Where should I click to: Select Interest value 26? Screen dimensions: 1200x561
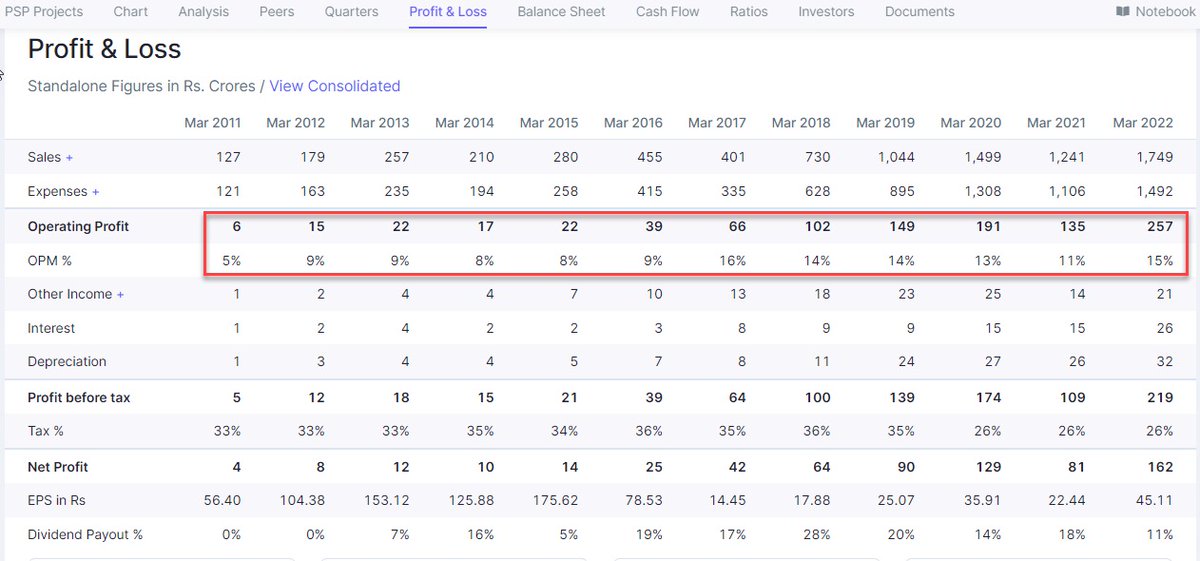pyautogui.click(x=1165, y=328)
